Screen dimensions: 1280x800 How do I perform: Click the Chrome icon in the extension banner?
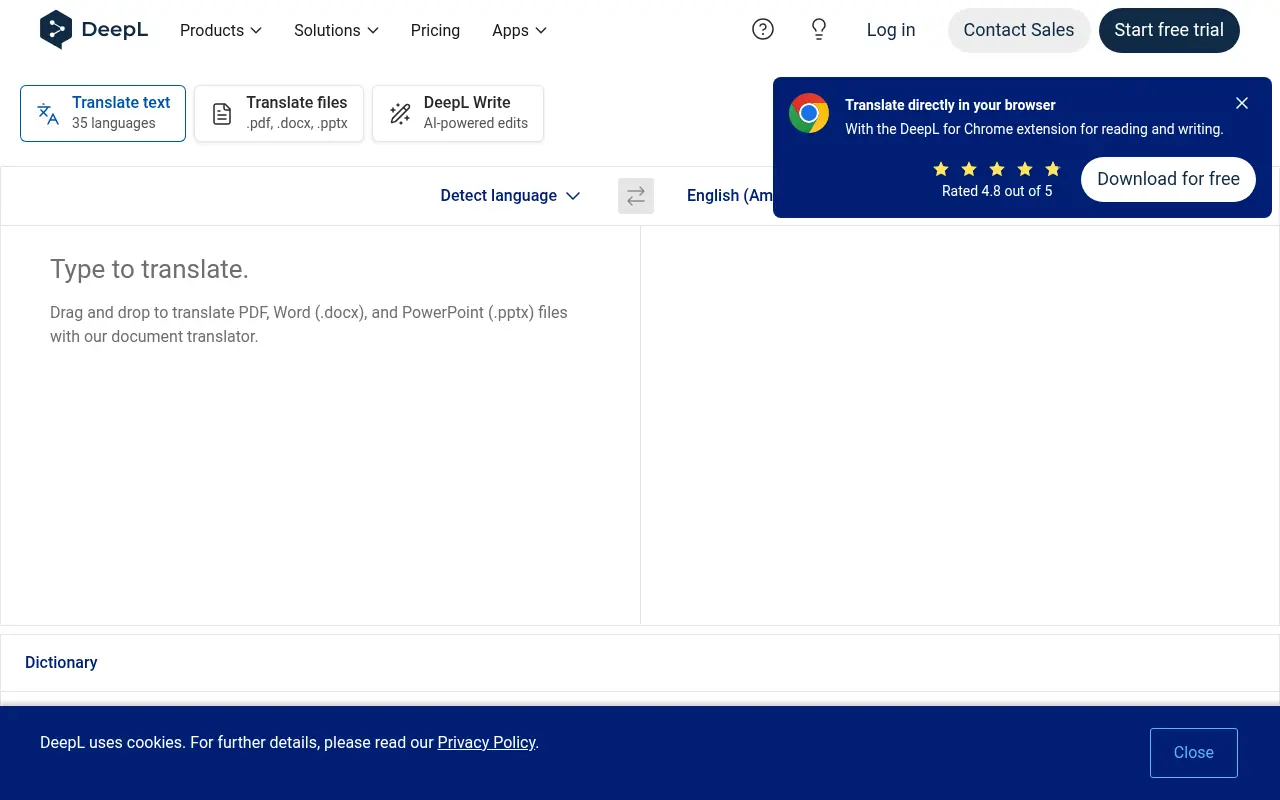tap(809, 113)
